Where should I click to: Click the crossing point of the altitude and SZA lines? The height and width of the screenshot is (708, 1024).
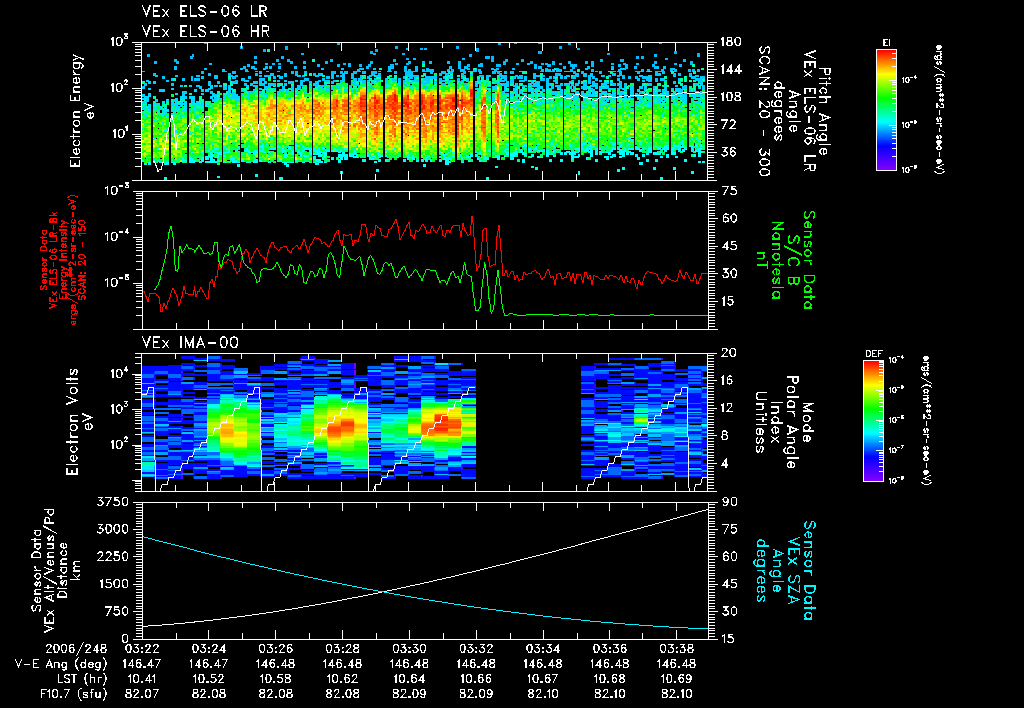[383, 592]
